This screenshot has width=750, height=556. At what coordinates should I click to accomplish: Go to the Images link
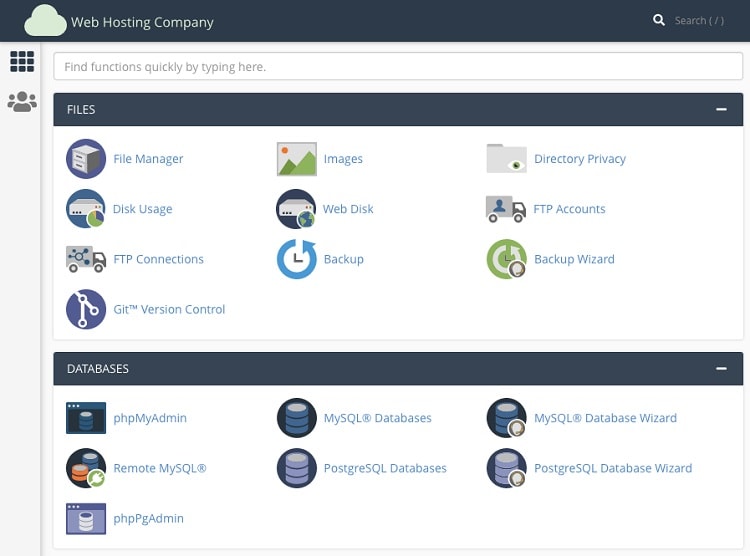(x=343, y=159)
